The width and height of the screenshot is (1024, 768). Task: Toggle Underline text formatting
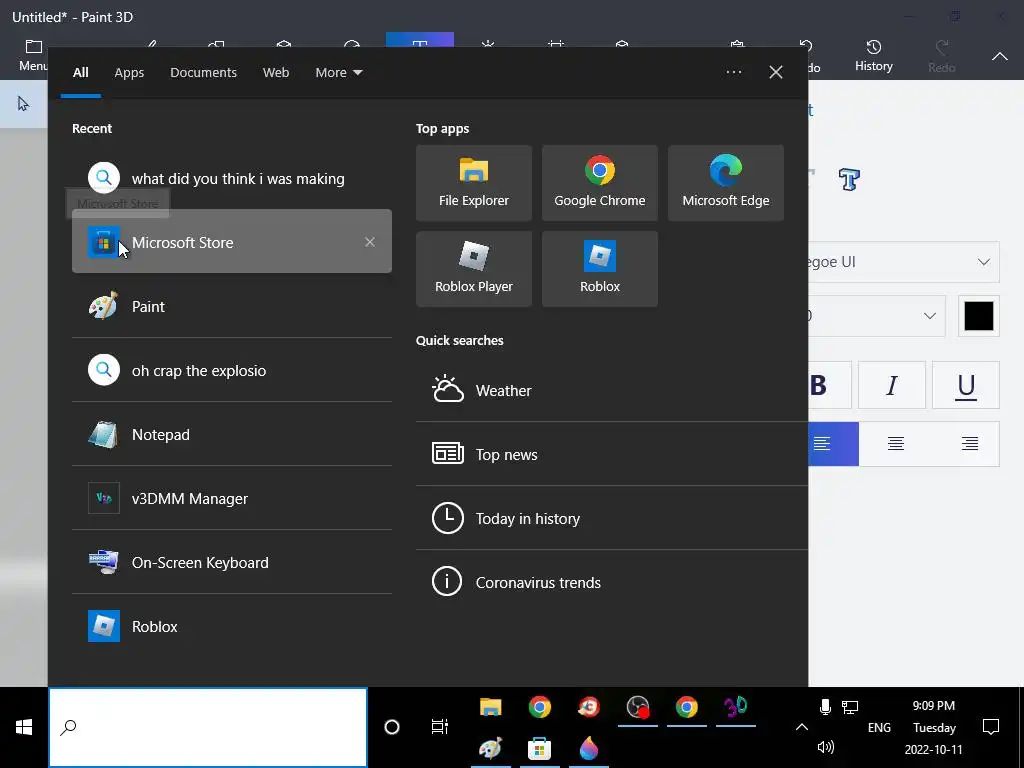click(966, 385)
